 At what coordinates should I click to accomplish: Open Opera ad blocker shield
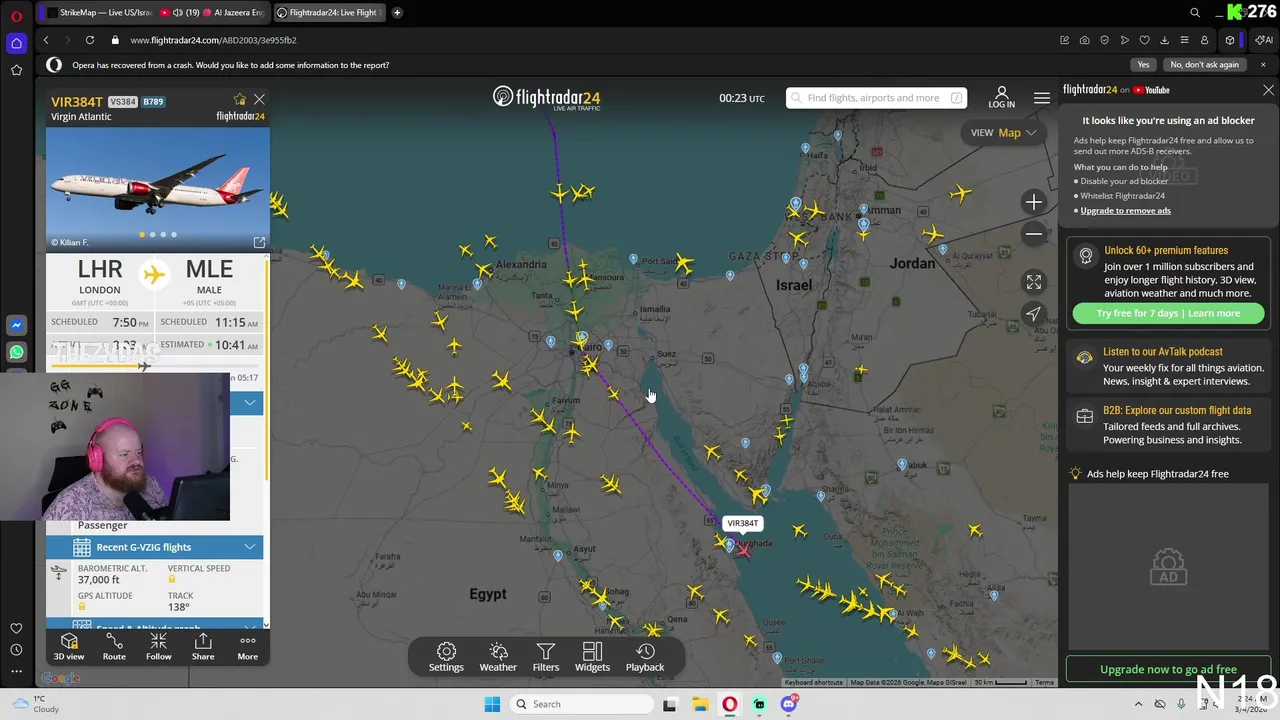click(x=1105, y=40)
